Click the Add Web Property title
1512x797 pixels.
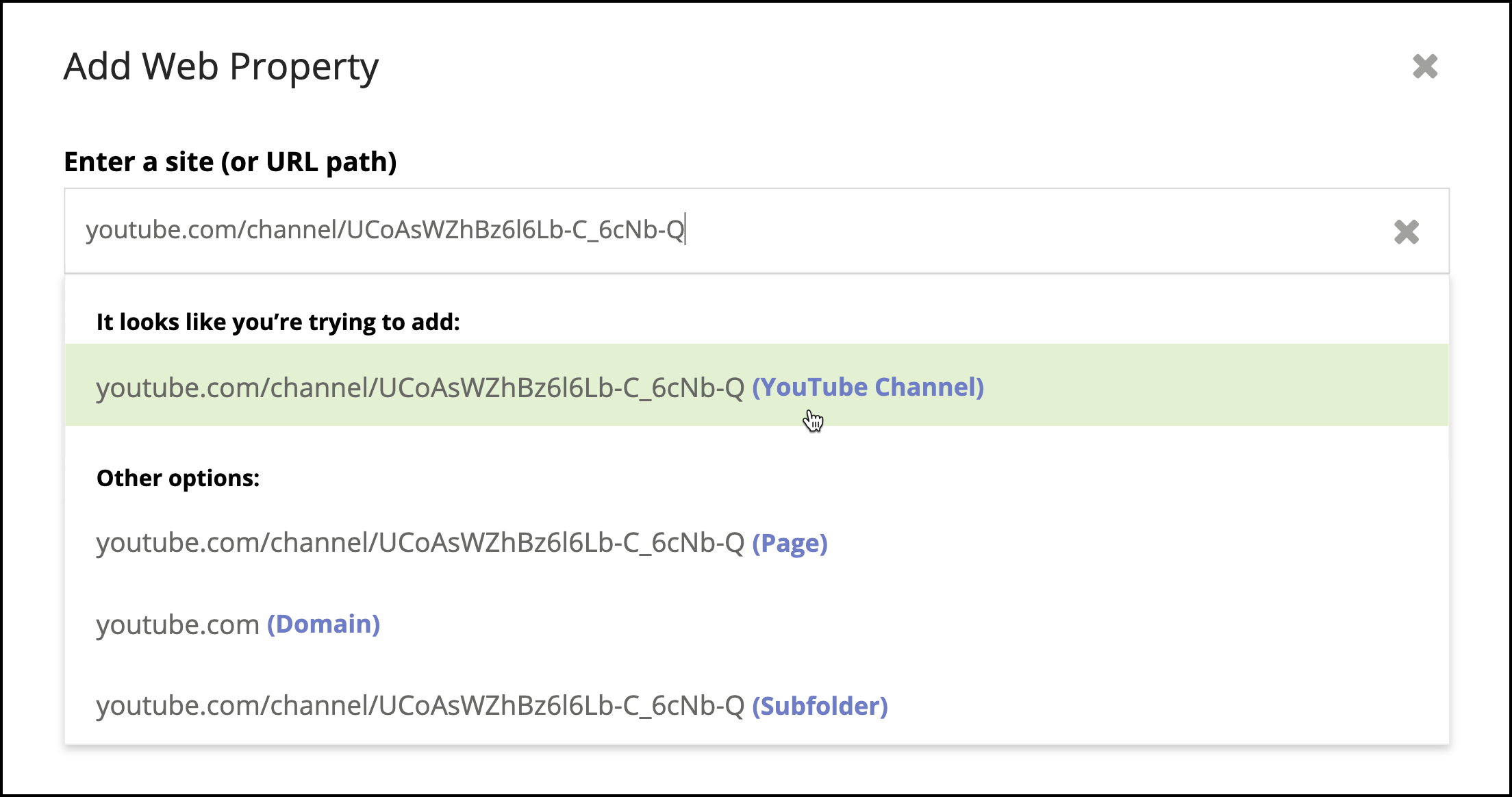click(x=221, y=67)
